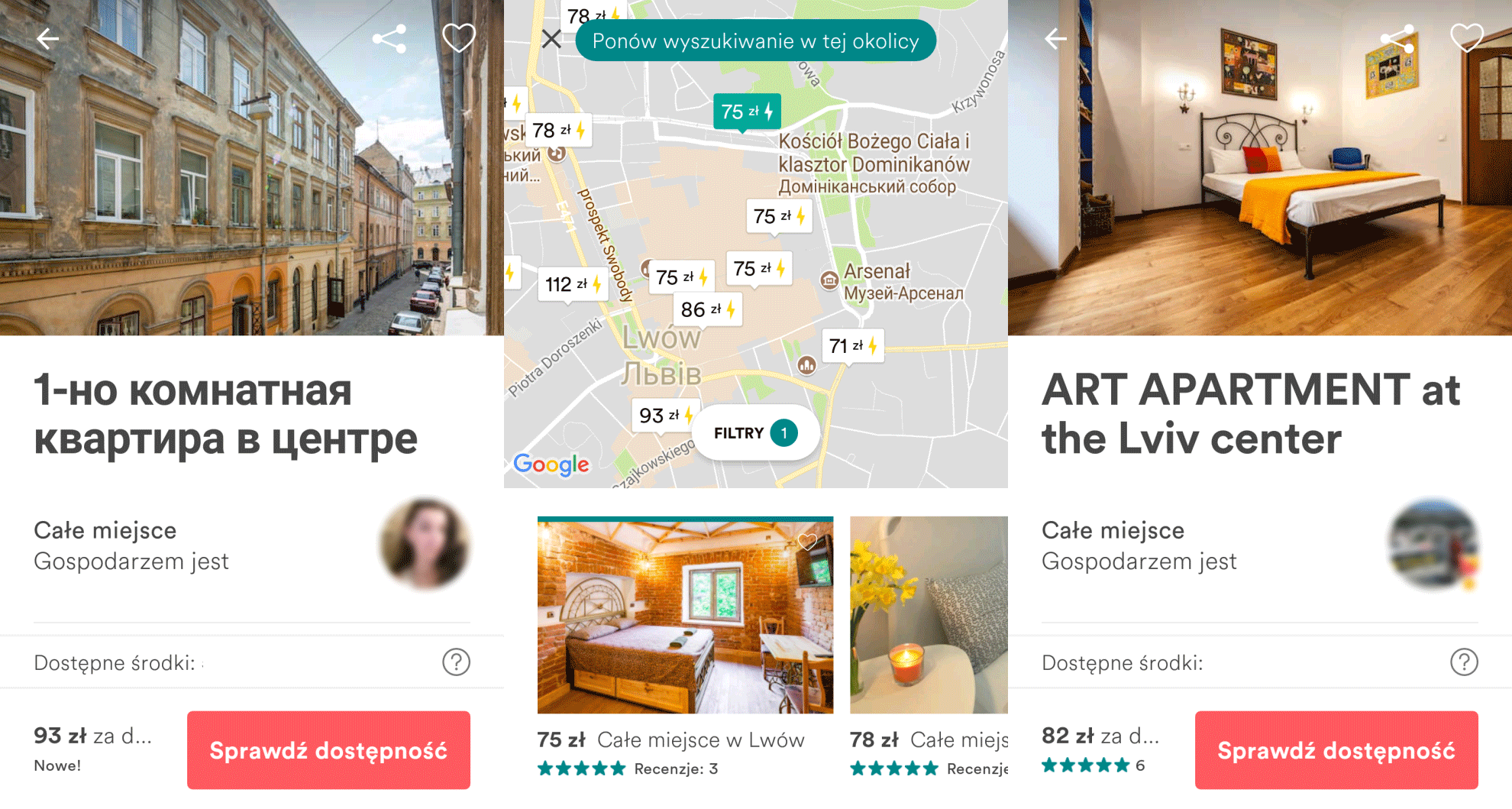Share the ART APARTMENT listing
Viewport: 1512px width, 809px height.
pos(1397,39)
